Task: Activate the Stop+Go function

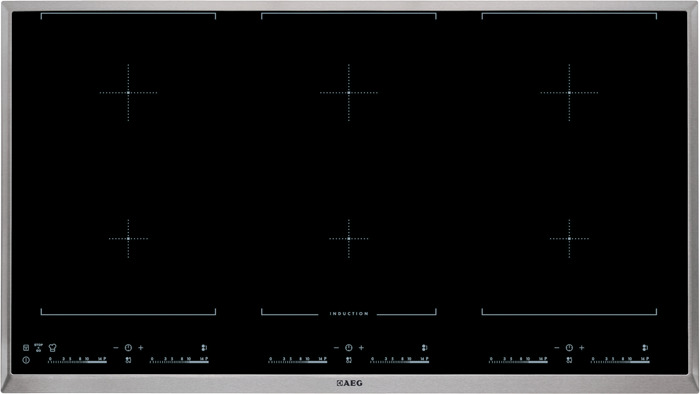Action: click(38, 347)
